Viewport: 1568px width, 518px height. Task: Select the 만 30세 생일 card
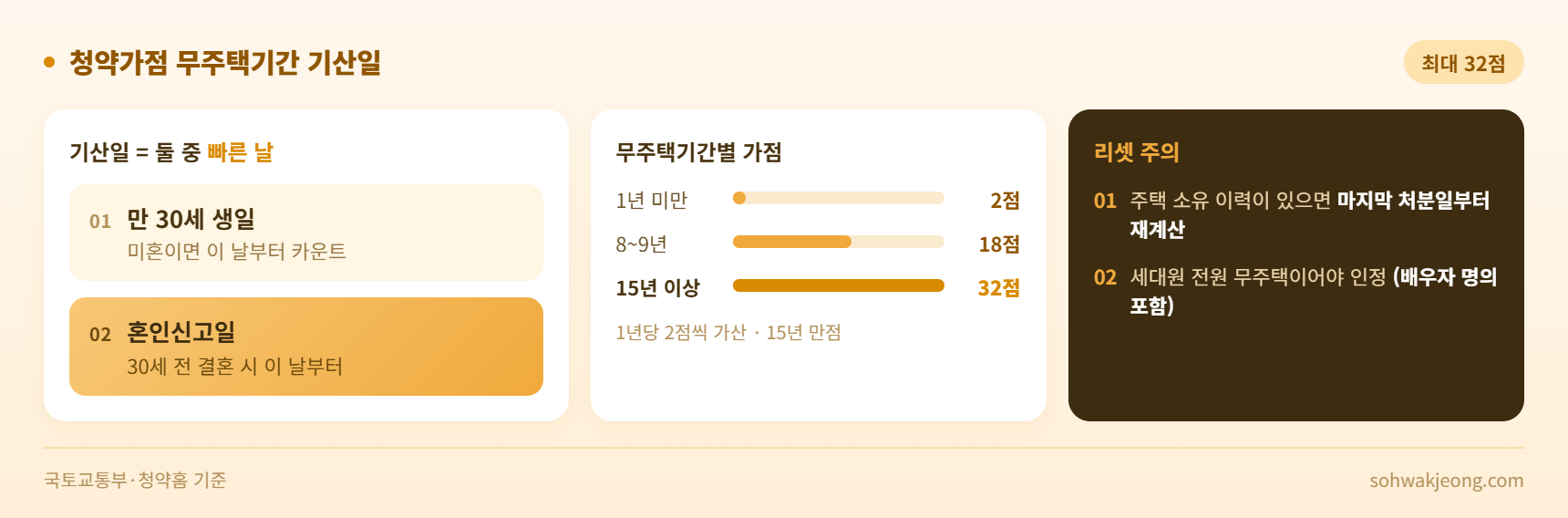[x=306, y=233]
